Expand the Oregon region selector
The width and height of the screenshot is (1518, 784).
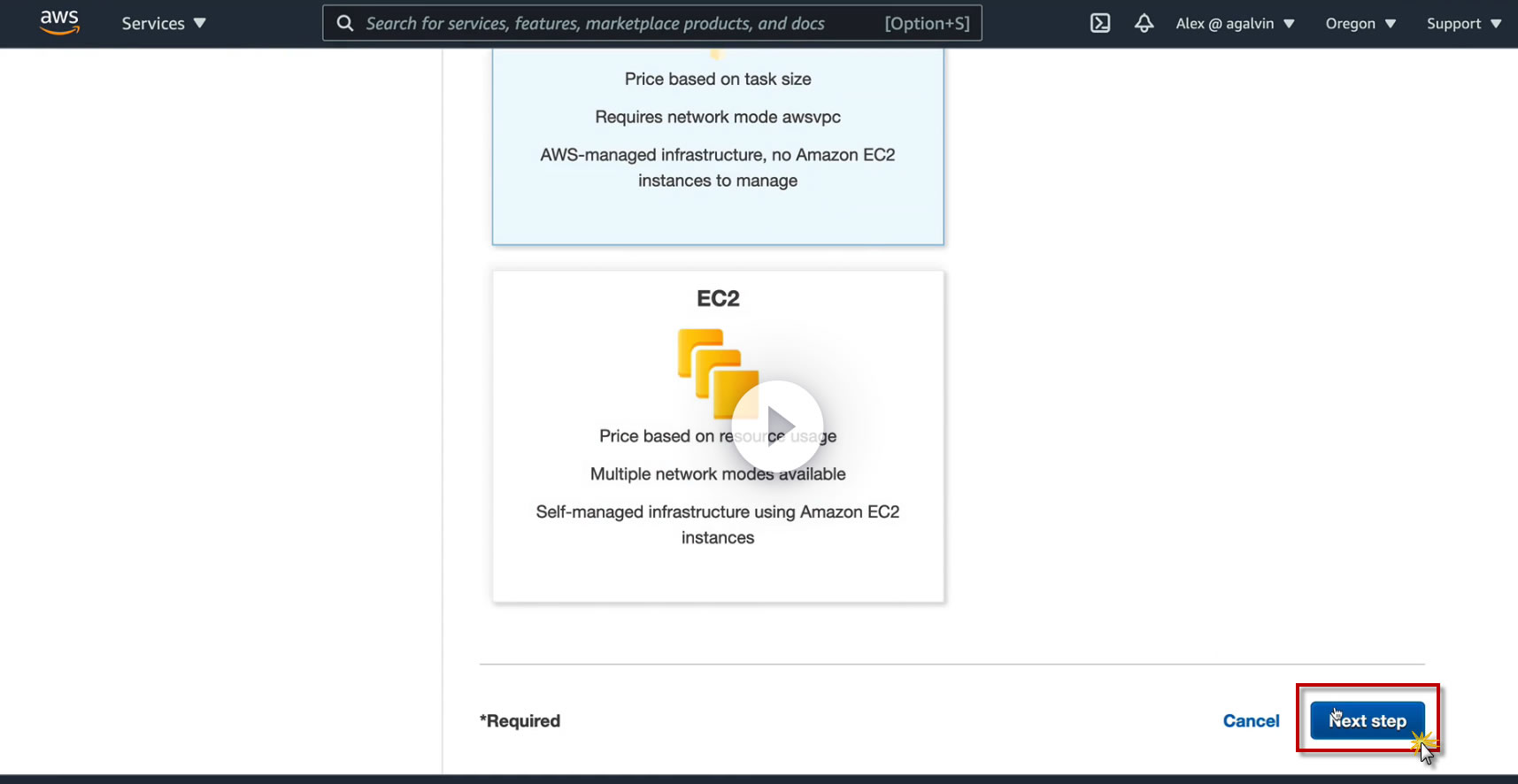(x=1360, y=24)
